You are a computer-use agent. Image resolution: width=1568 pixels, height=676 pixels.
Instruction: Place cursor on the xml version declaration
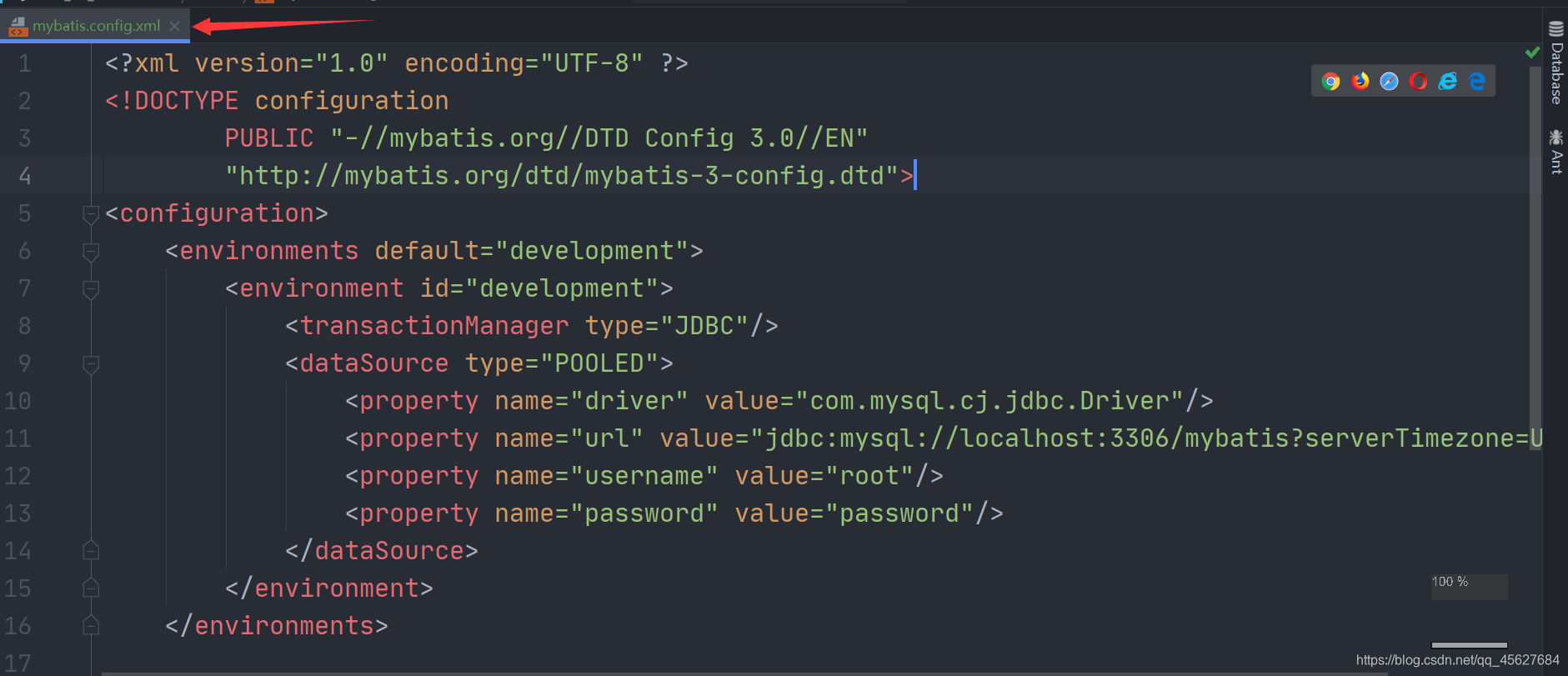397,63
